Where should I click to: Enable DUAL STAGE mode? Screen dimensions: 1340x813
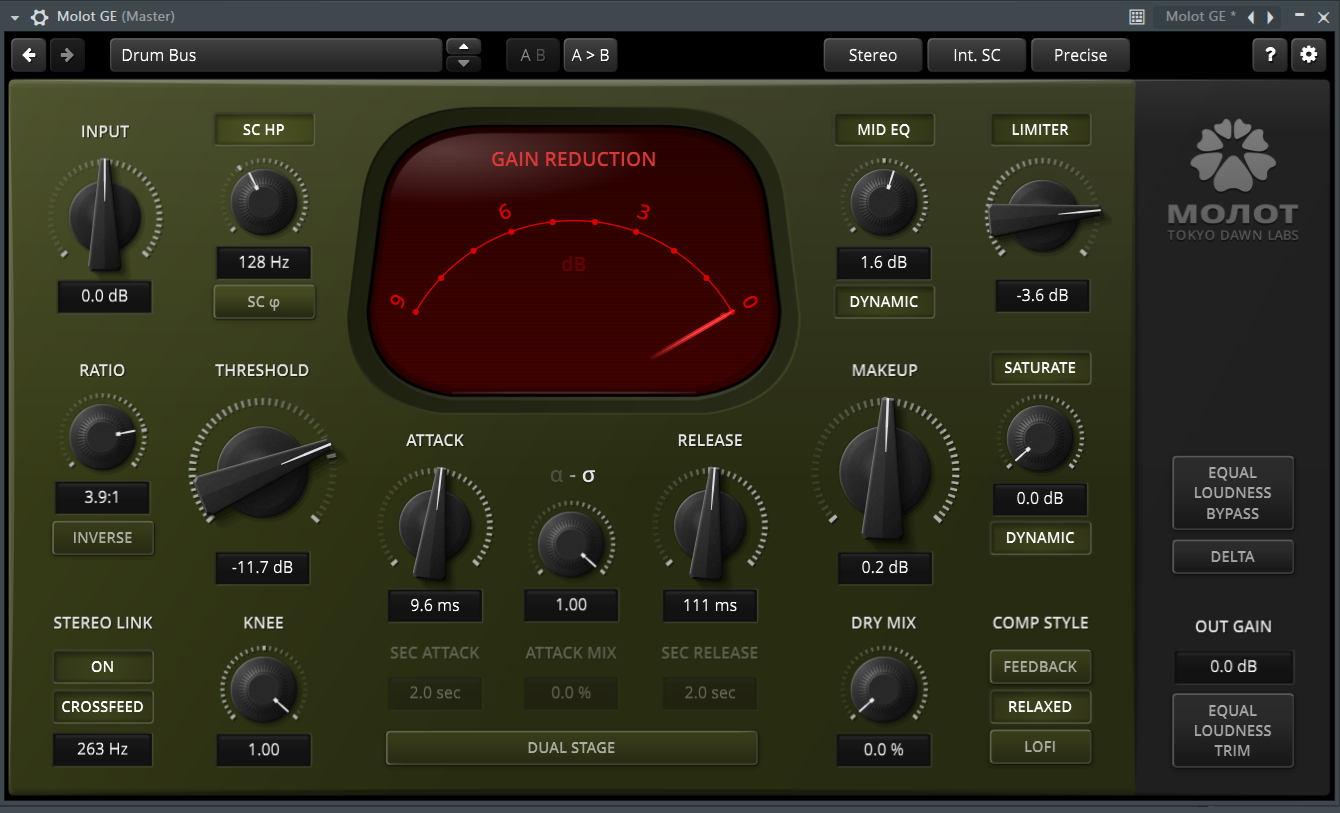[571, 748]
